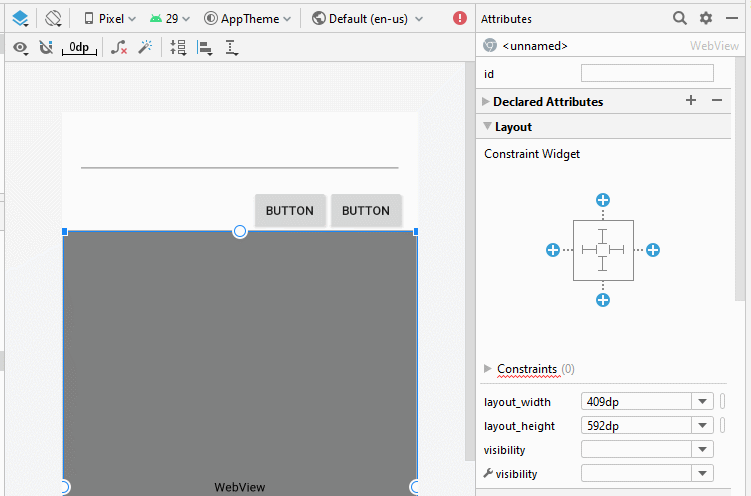Screen dimensions: 751x496
Task: Click the WebView component icon next to <unnamed>
Action: 489,45
